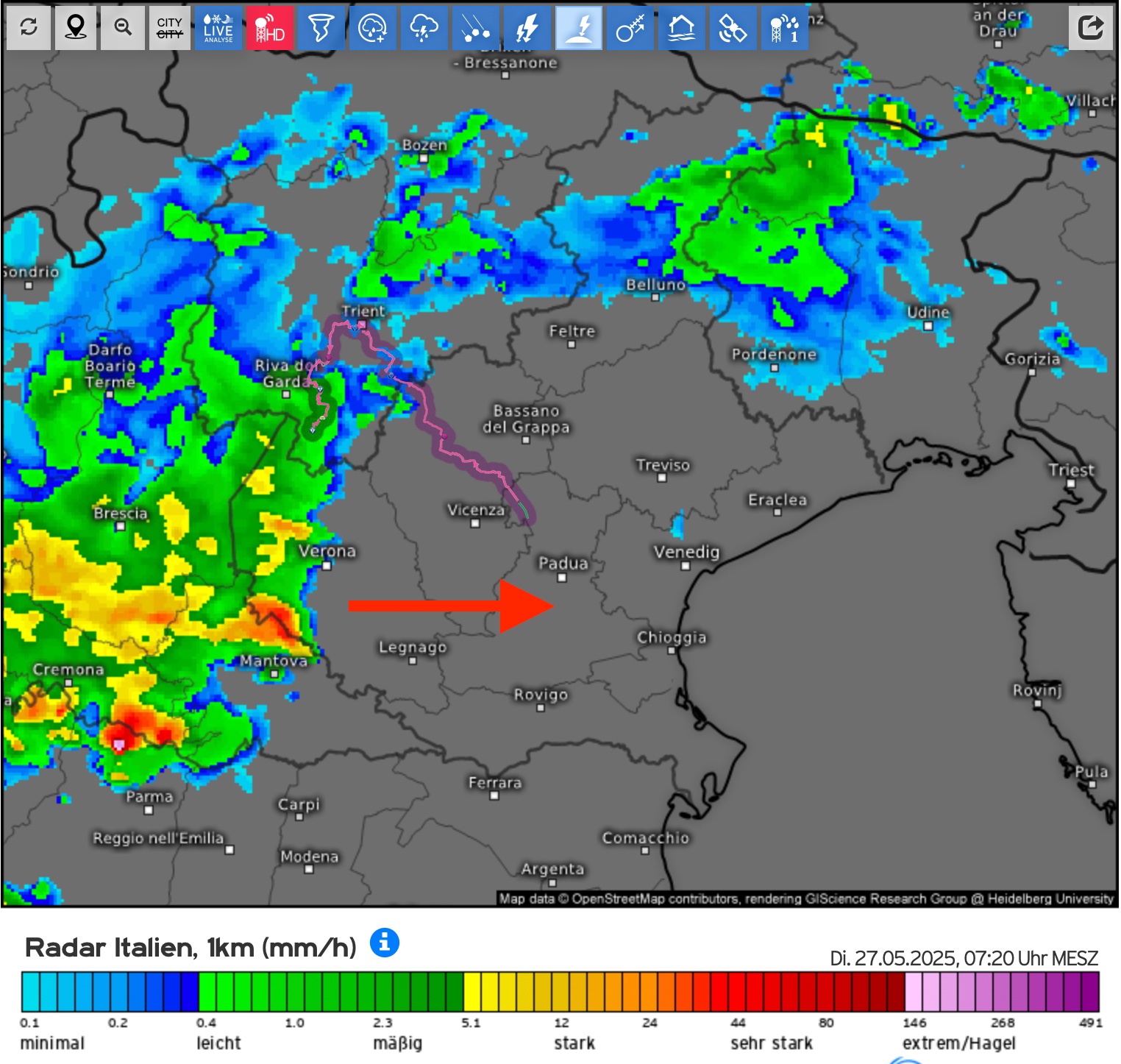Viewport: 1121px width, 1064px height.
Task: Select the tornado layer icon
Action: tap(321, 28)
